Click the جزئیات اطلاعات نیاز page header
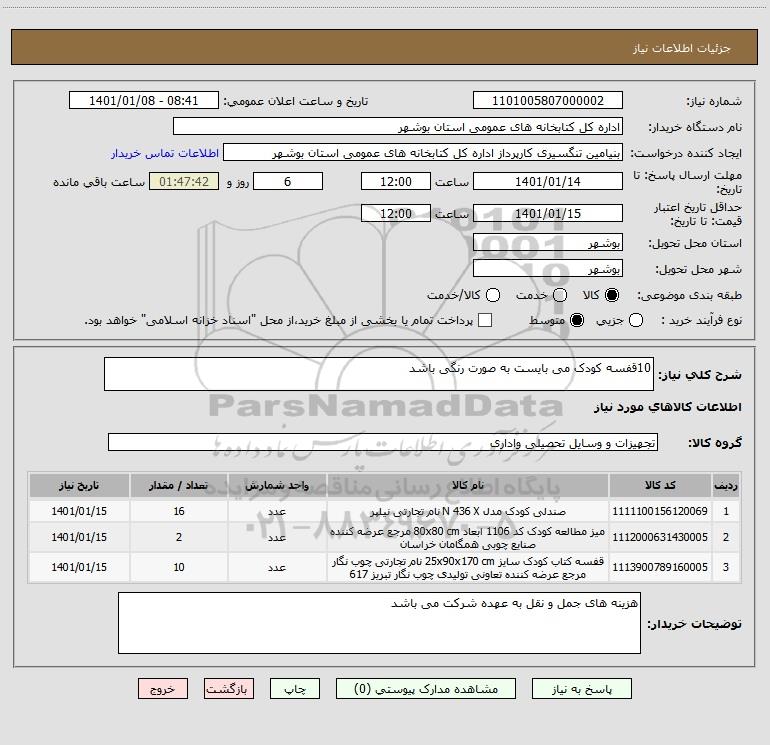 [x=682, y=48]
